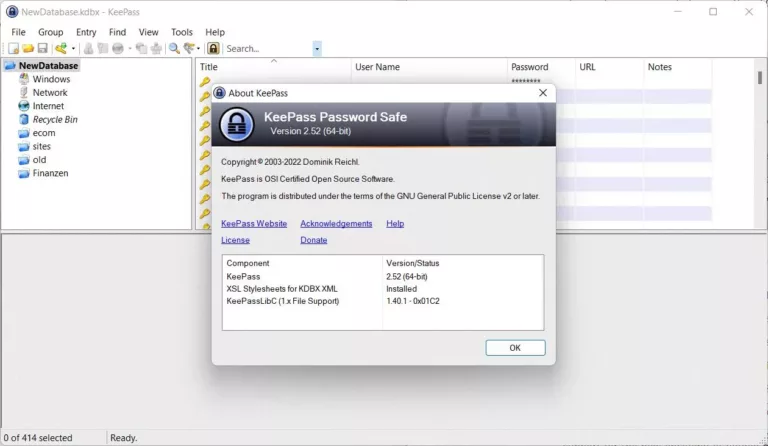Screen dimensions: 768x446
Task: Minimize the KeePass main window
Action: pyautogui.click(x=678, y=12)
